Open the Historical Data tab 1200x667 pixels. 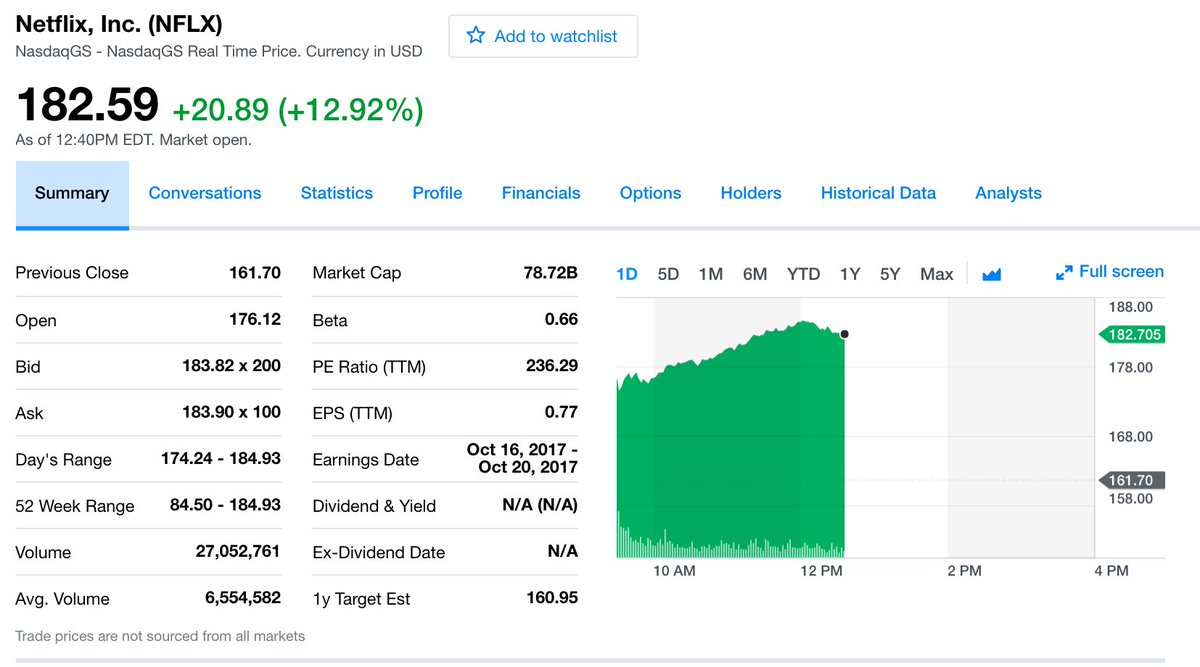pyautogui.click(x=878, y=194)
